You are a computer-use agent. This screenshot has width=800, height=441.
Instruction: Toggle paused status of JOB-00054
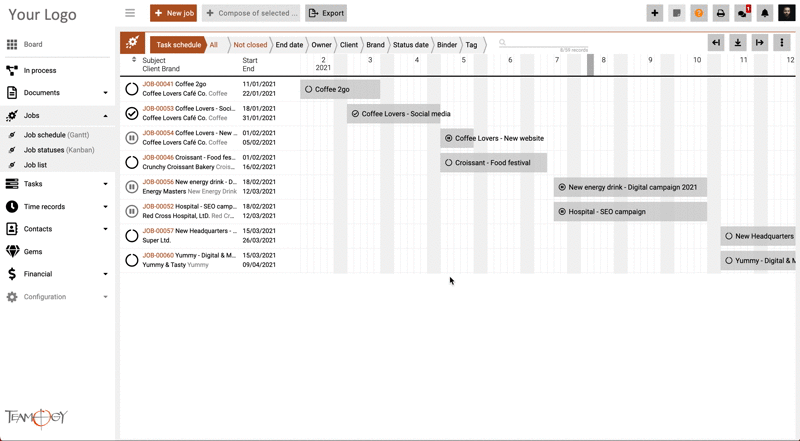(132, 138)
